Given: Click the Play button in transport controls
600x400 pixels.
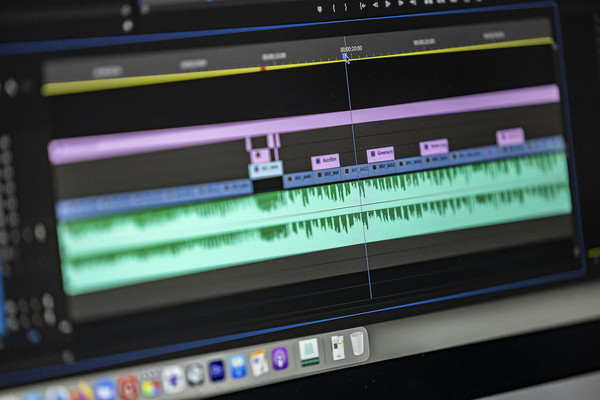Looking at the screenshot, I should pos(388,4).
